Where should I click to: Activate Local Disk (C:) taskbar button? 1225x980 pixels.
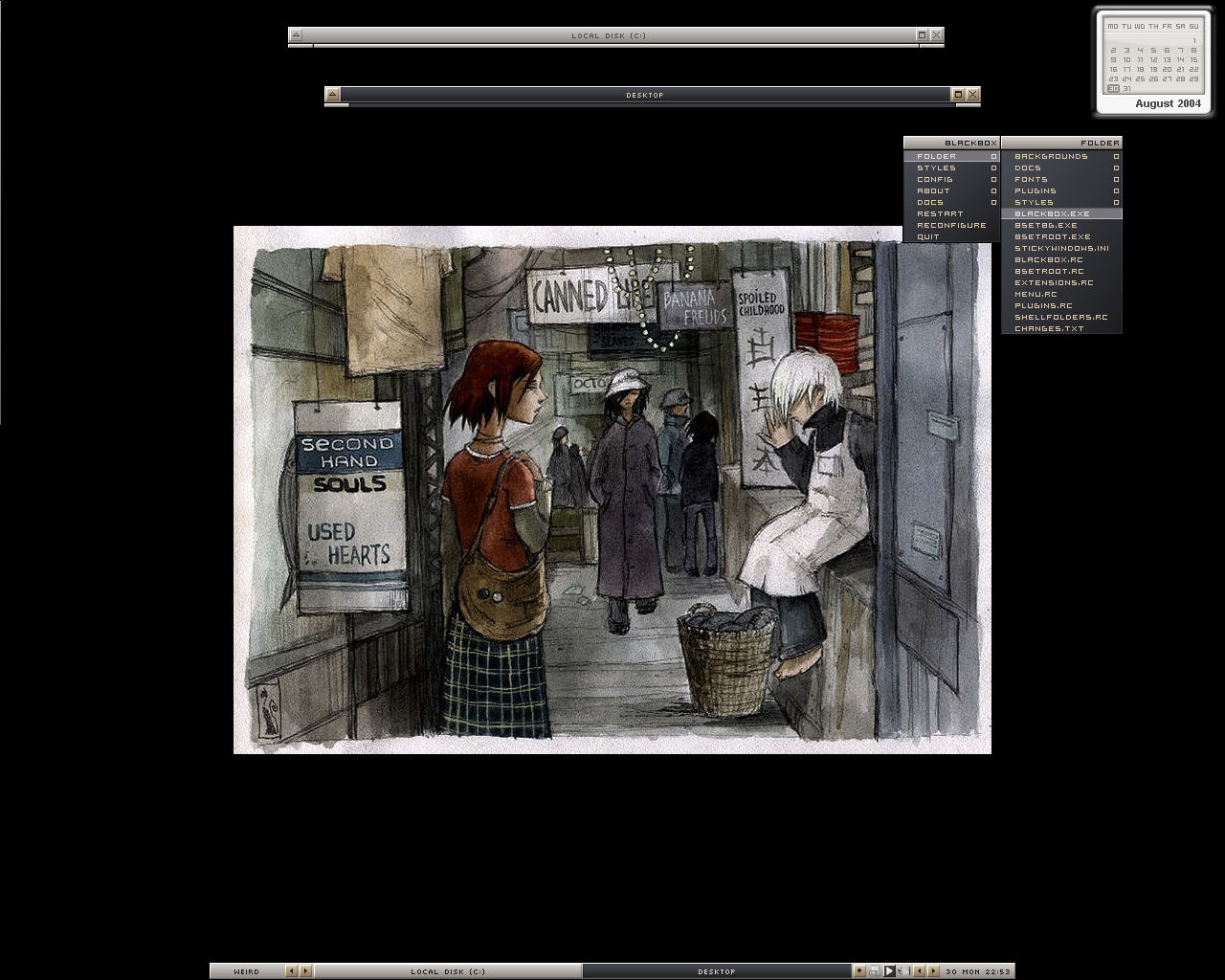coord(448,971)
